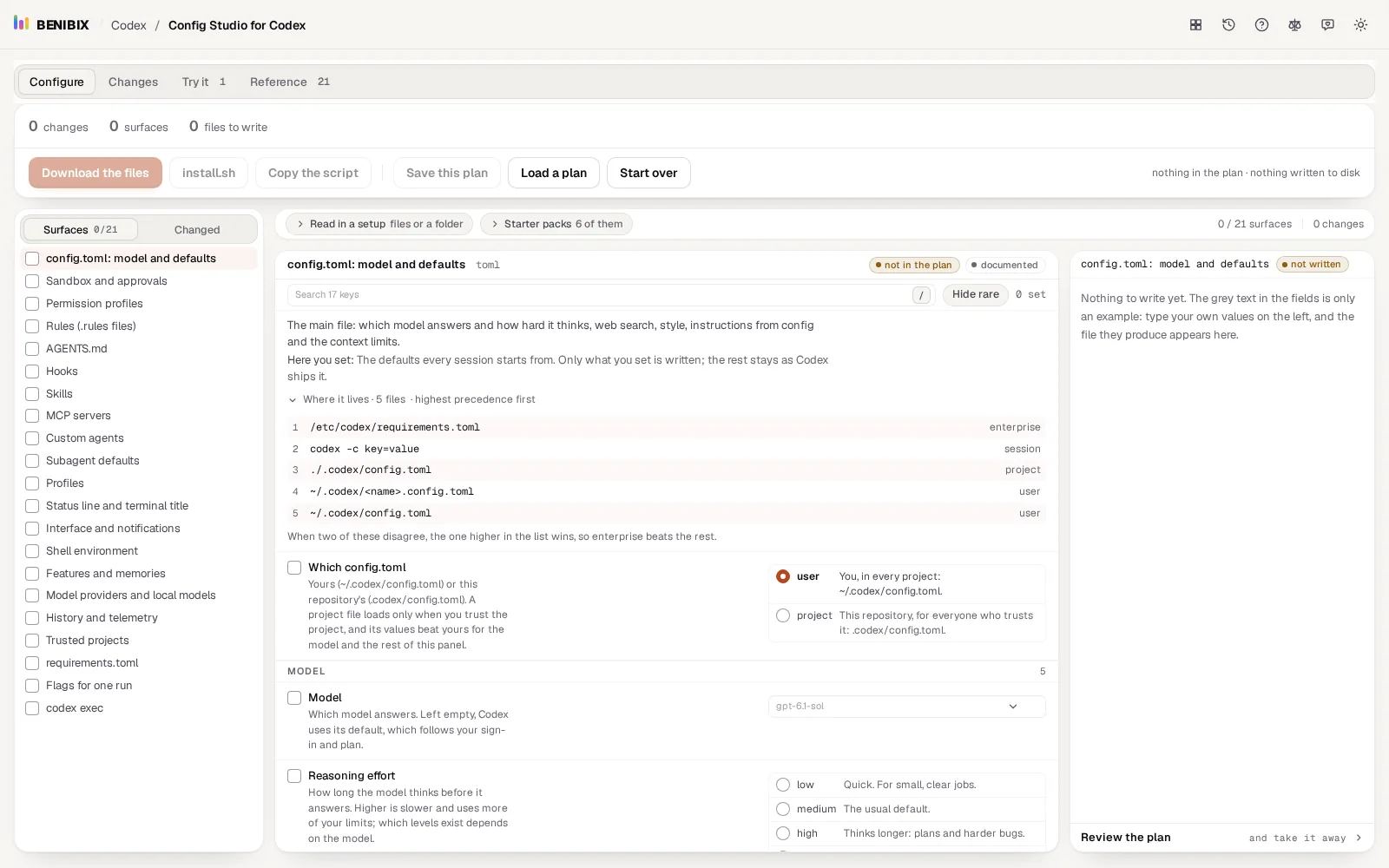Click the BENIBIX logo
This screenshot has height=868, width=1389.
coord(51,24)
